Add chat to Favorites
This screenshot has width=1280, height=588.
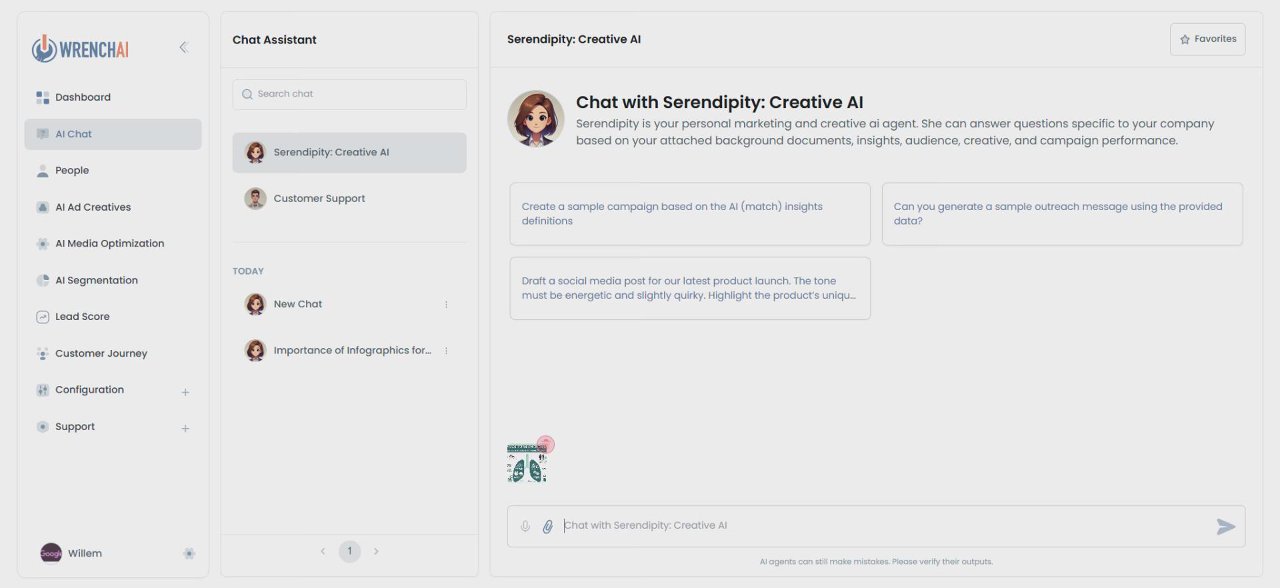pyautogui.click(x=1207, y=39)
